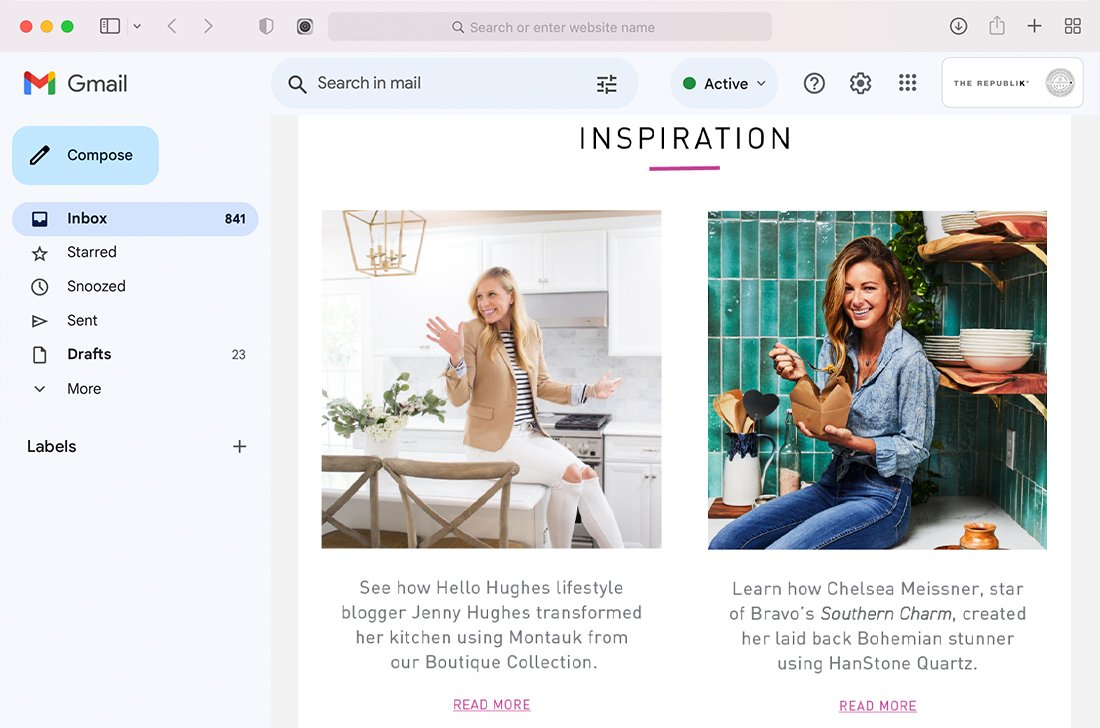1100x728 pixels.
Task: Open The Republik account button
Action: click(x=1012, y=83)
